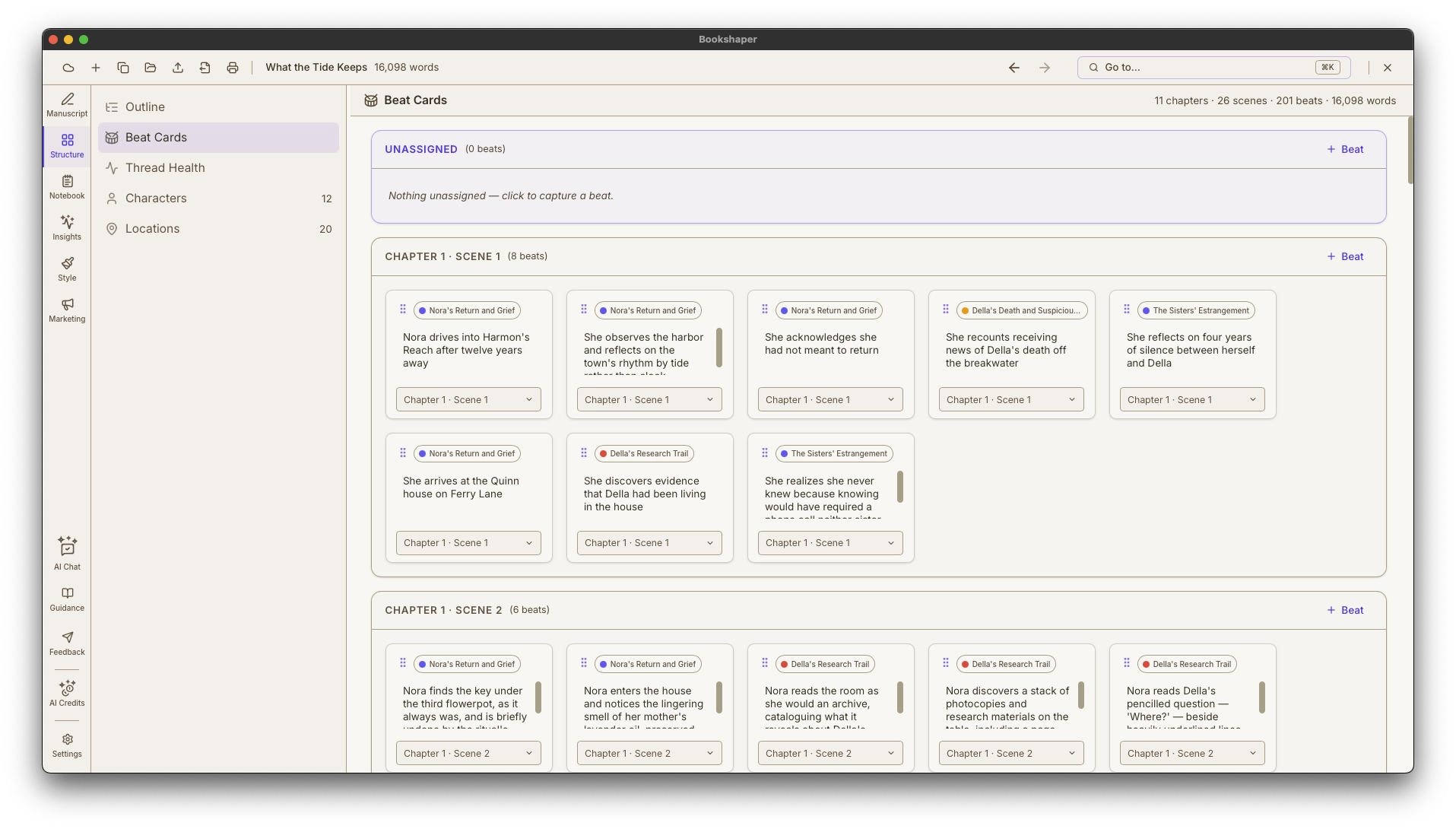Image resolution: width=1456 pixels, height=829 pixels.
Task: Add a Beat to Chapter 1 Scene 1
Action: (x=1345, y=257)
